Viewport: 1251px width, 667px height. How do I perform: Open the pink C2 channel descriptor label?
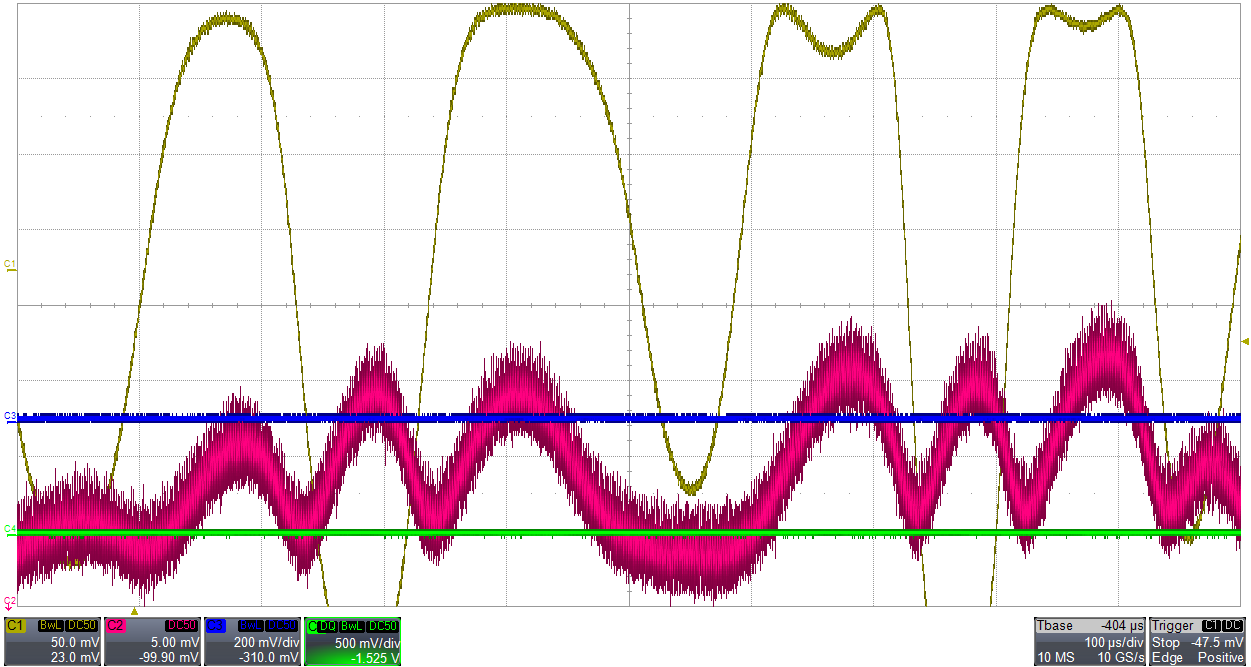click(x=115, y=625)
